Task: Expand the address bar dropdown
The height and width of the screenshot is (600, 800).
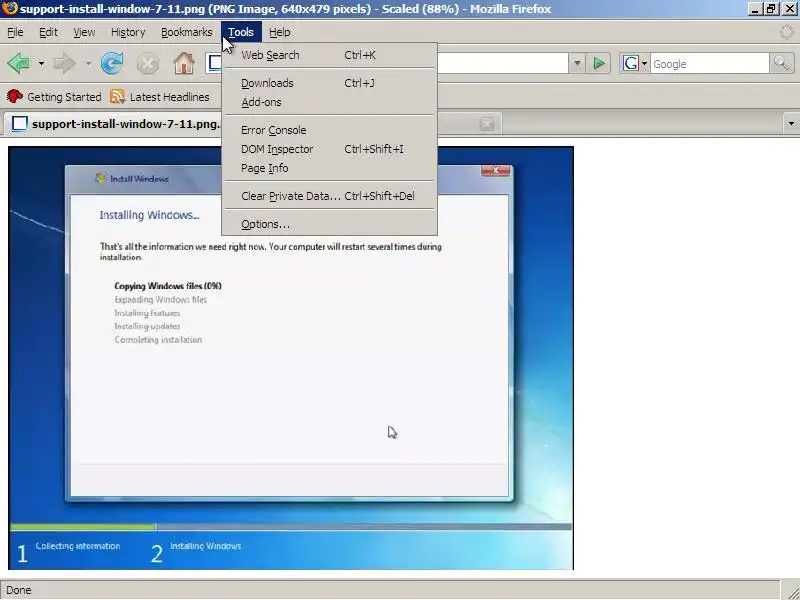Action: click(x=577, y=64)
